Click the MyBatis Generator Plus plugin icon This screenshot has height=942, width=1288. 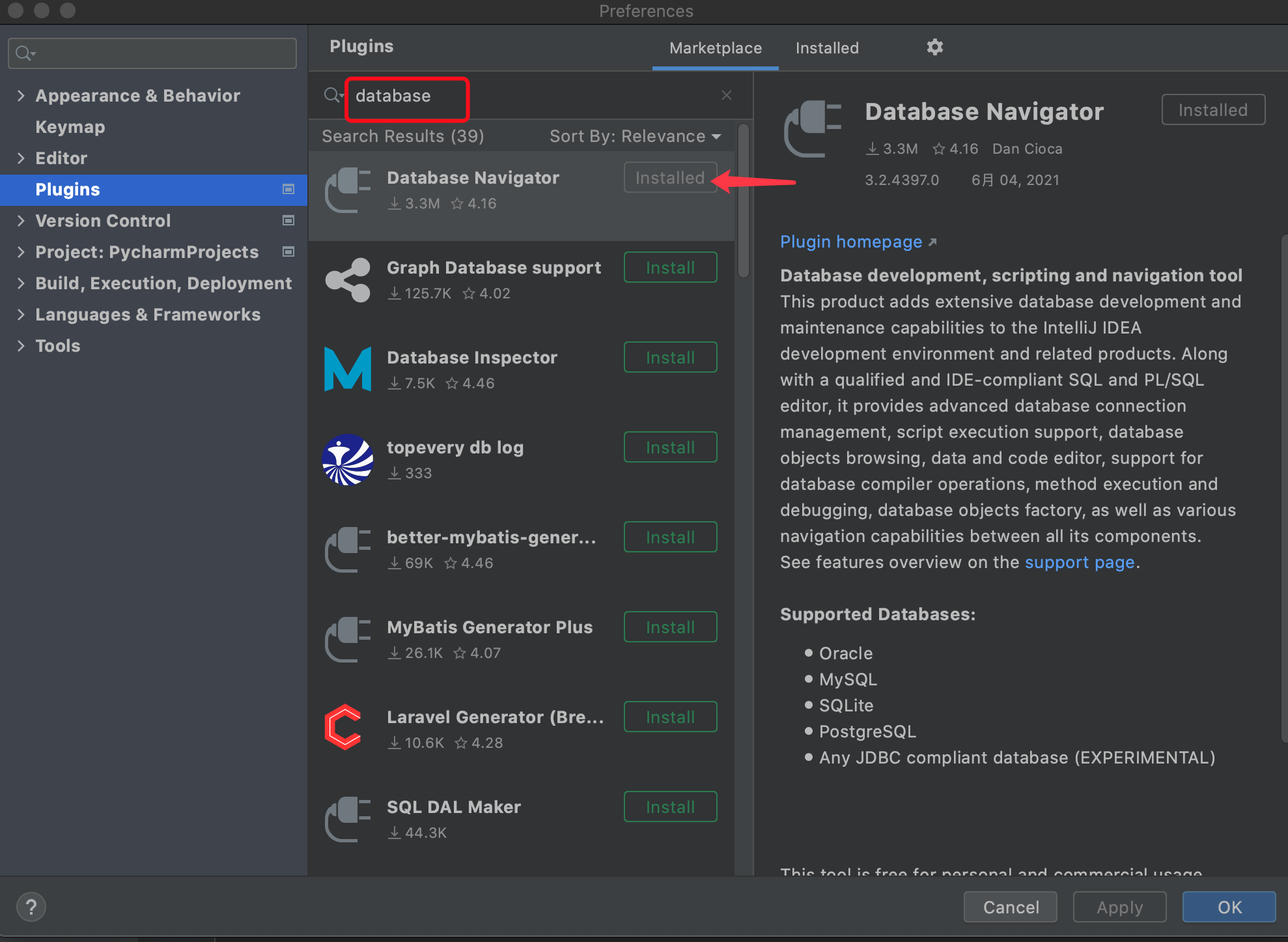(347, 640)
